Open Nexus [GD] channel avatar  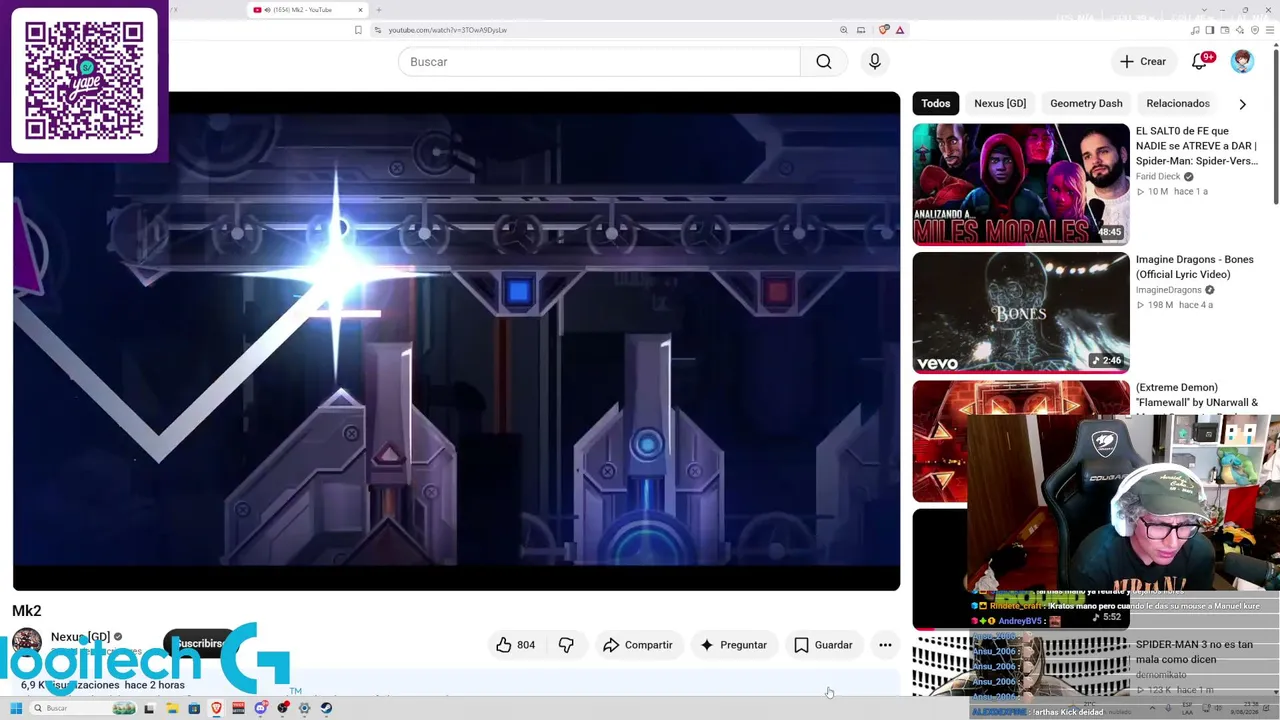click(x=27, y=641)
